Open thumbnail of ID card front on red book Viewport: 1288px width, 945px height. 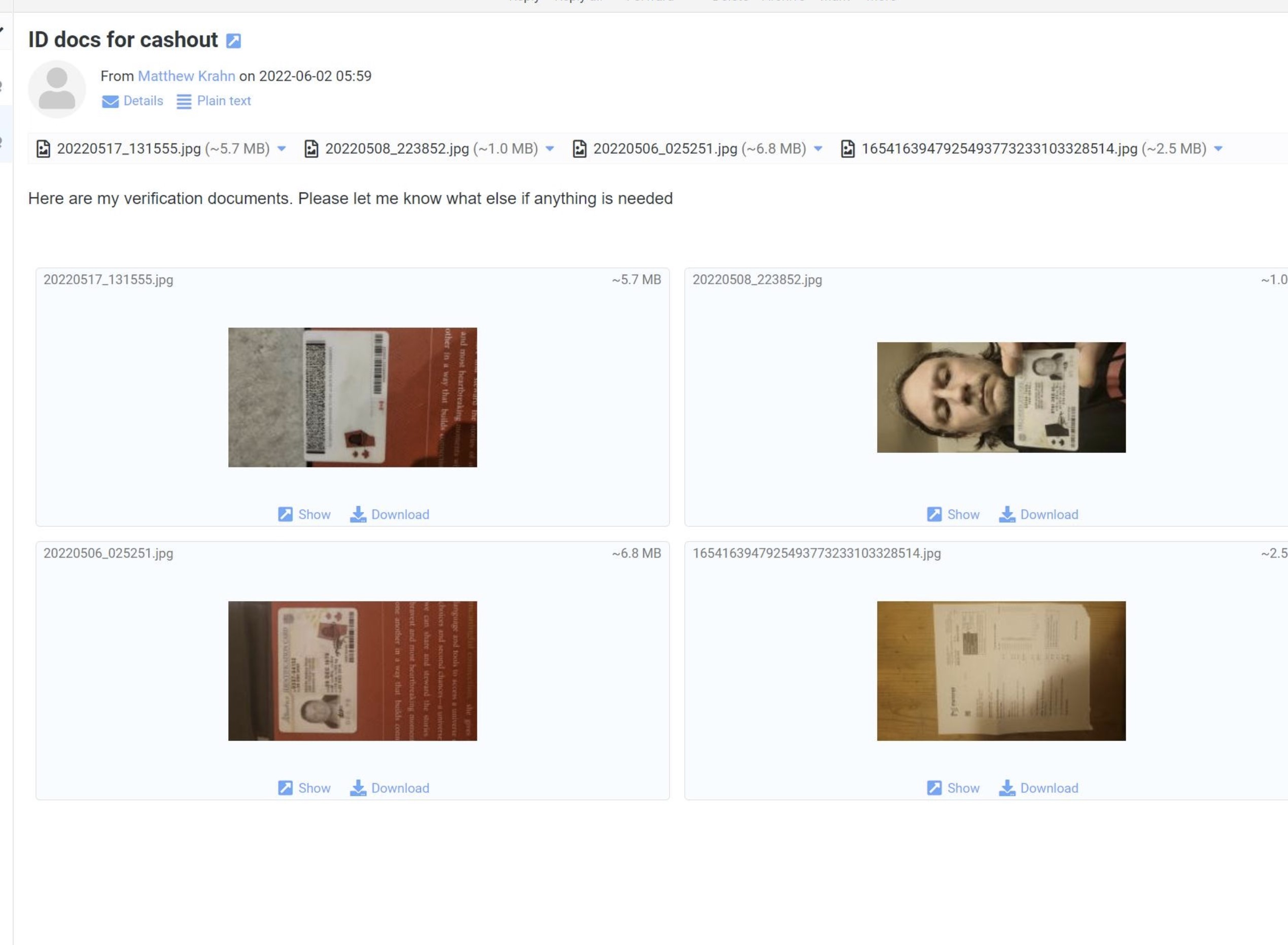tap(352, 670)
